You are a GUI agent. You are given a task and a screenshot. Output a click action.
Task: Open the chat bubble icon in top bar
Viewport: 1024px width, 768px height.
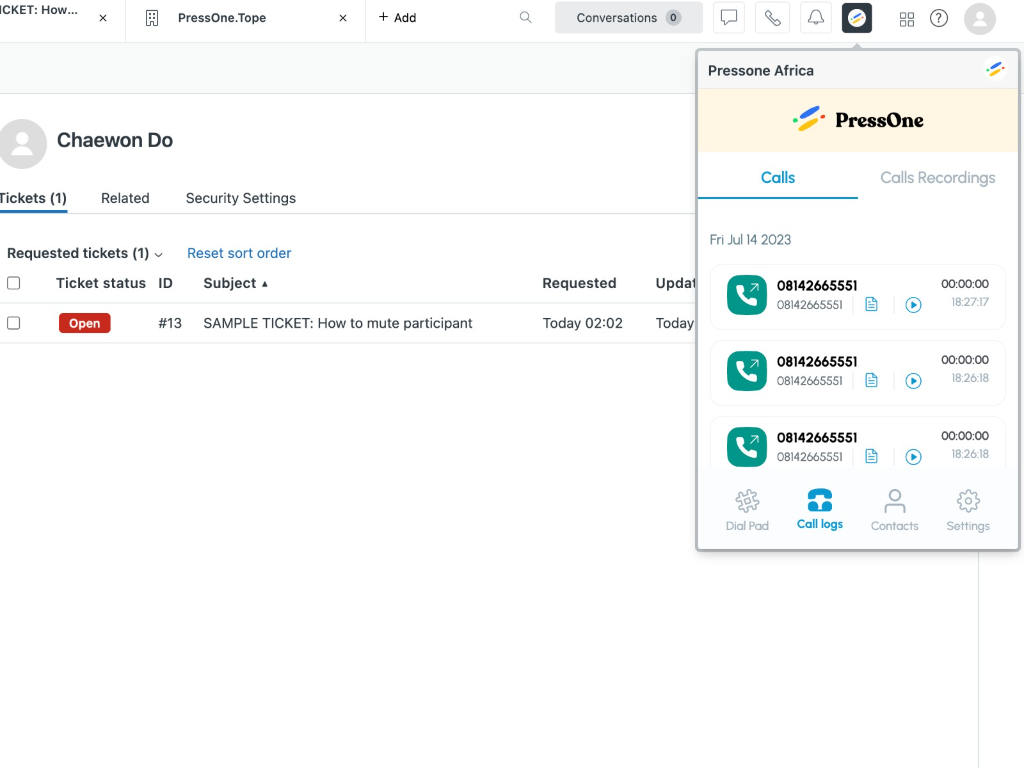coord(729,18)
